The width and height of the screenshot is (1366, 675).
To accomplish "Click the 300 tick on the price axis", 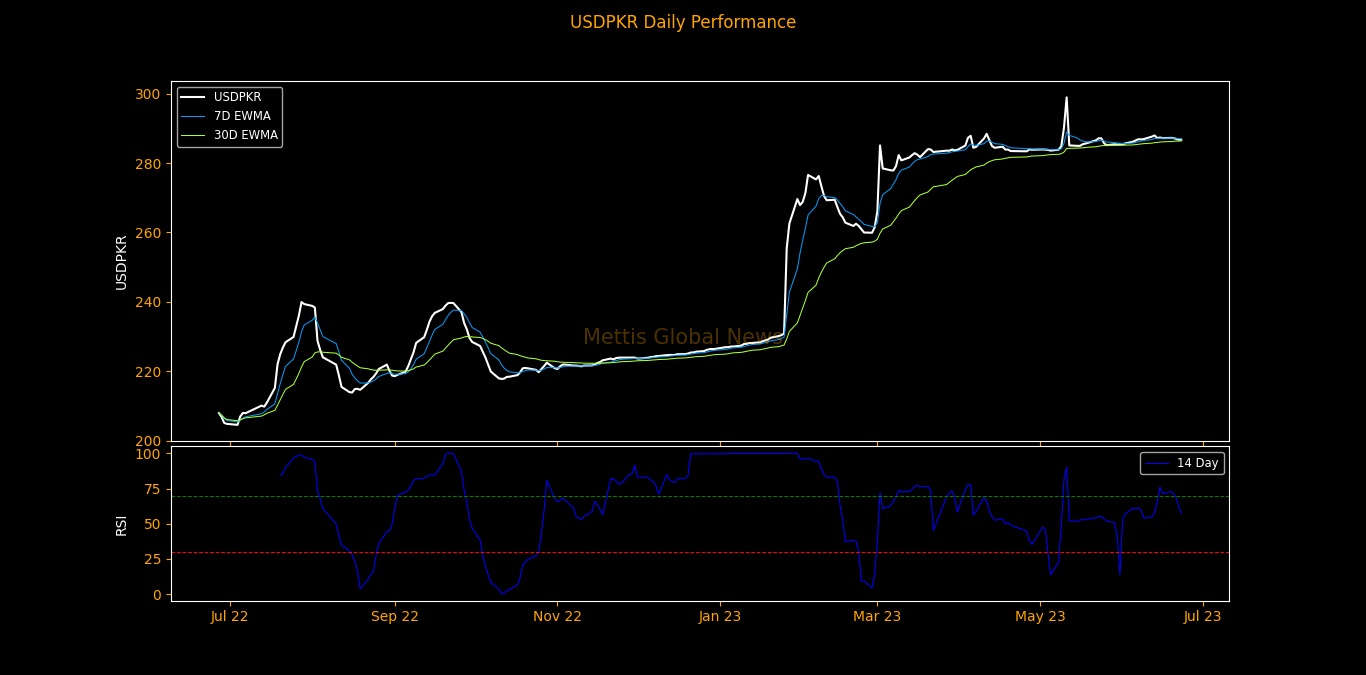I will point(148,94).
